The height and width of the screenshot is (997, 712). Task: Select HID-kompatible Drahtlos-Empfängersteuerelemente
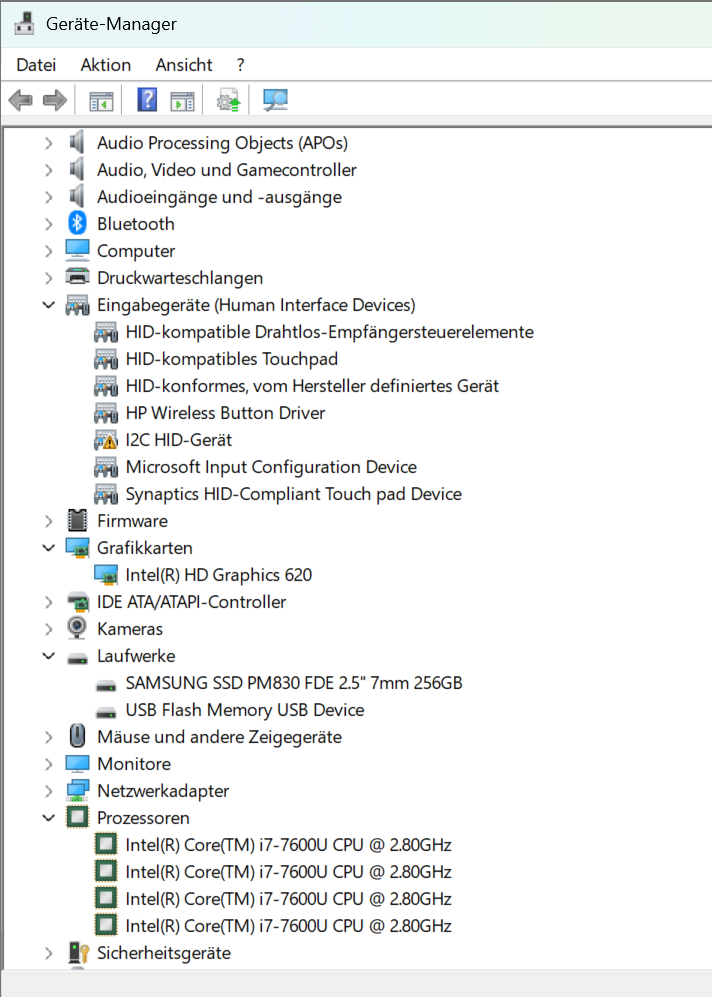tap(329, 332)
